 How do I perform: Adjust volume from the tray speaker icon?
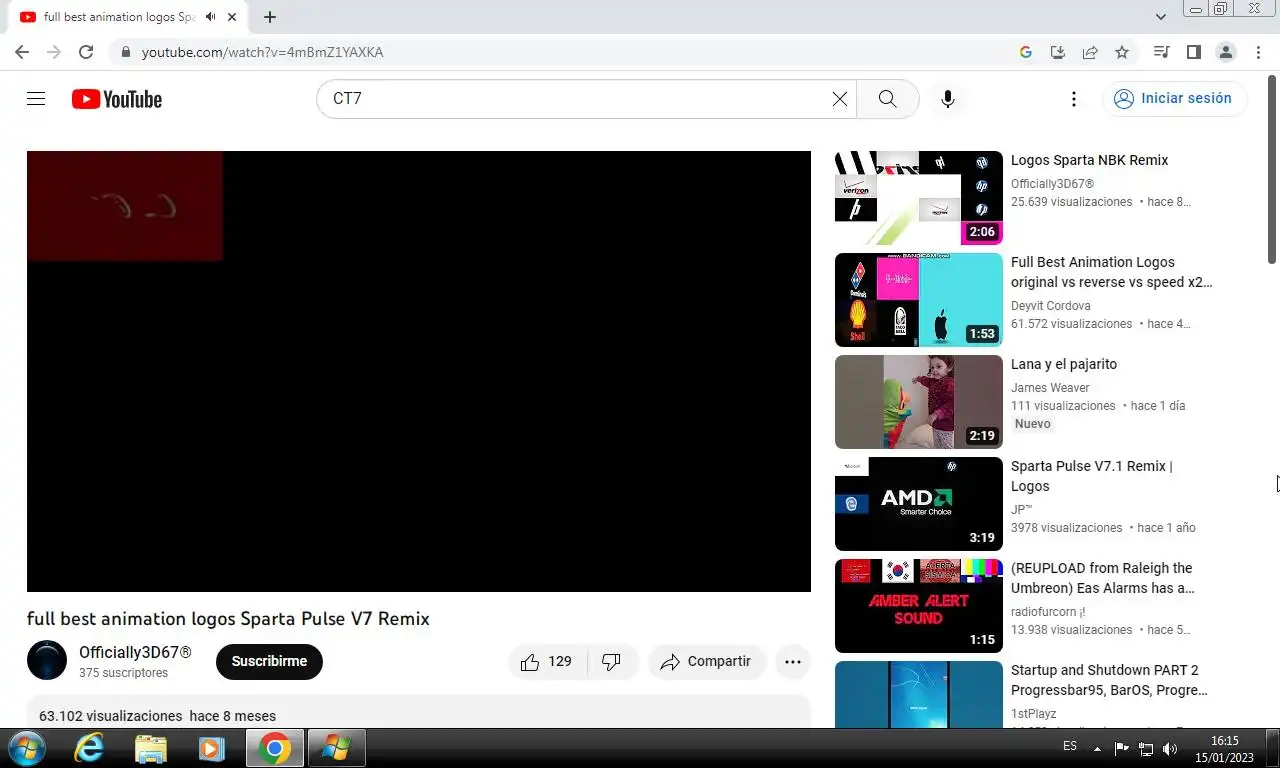coord(1170,748)
